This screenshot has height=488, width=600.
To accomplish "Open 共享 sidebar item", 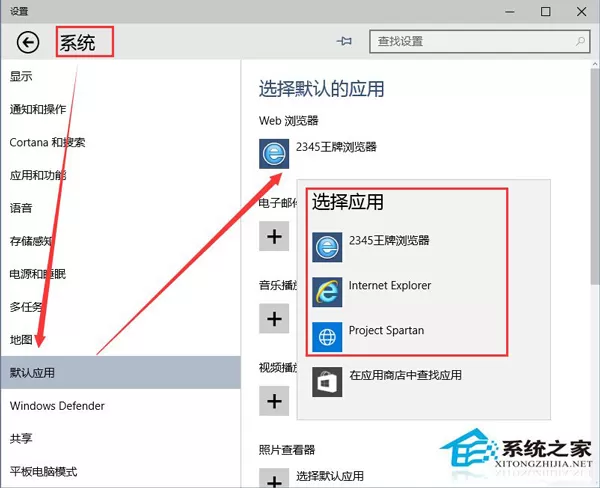I will [21, 438].
